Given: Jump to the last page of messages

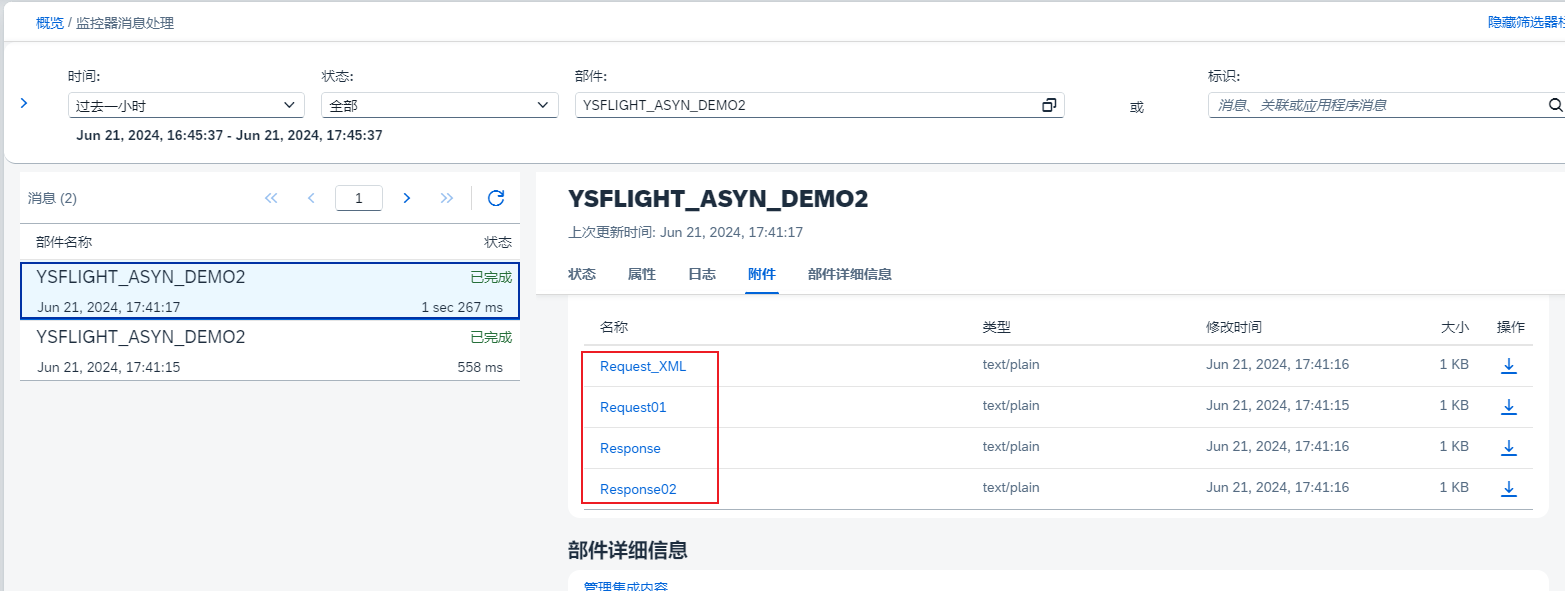Looking at the screenshot, I should pos(447,197).
